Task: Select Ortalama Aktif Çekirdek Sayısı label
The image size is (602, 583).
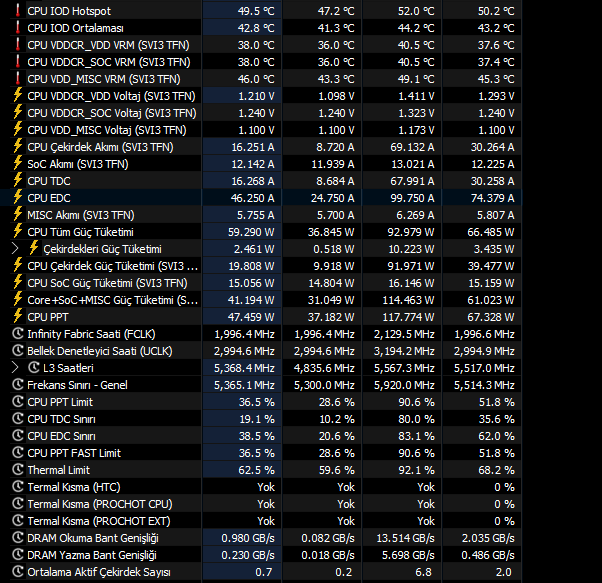Action: (x=99, y=572)
